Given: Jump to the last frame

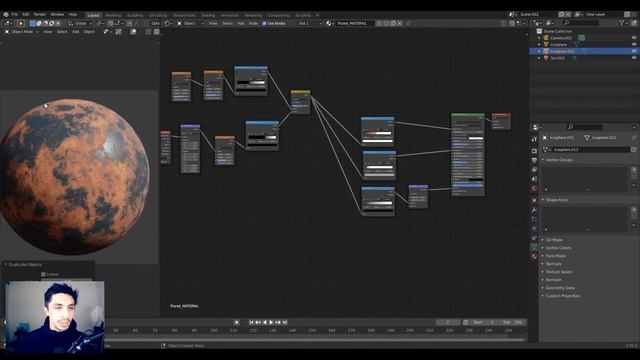Looking at the screenshot, I should pos(285,322).
